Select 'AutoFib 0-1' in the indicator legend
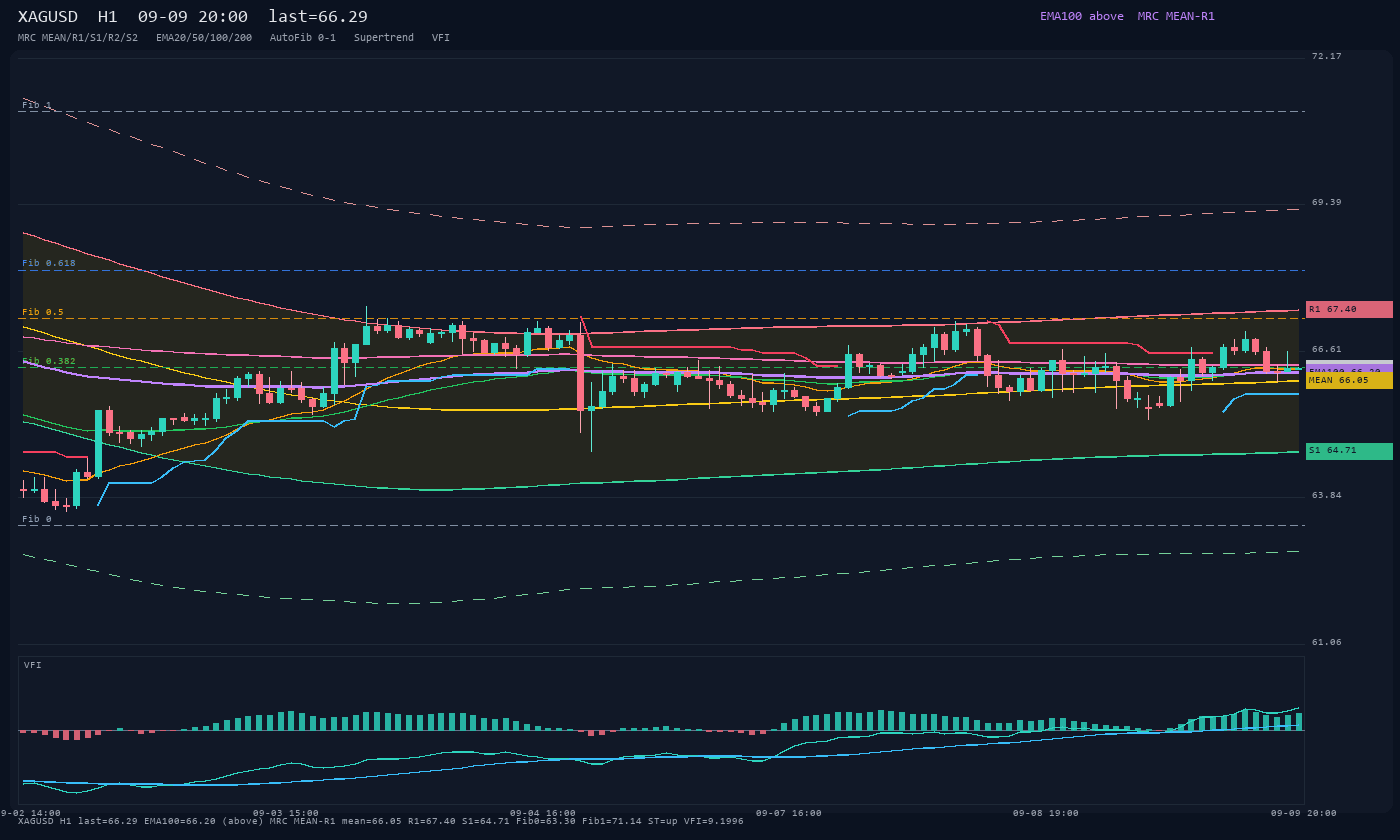This screenshot has width=1400, height=840. pos(303,38)
